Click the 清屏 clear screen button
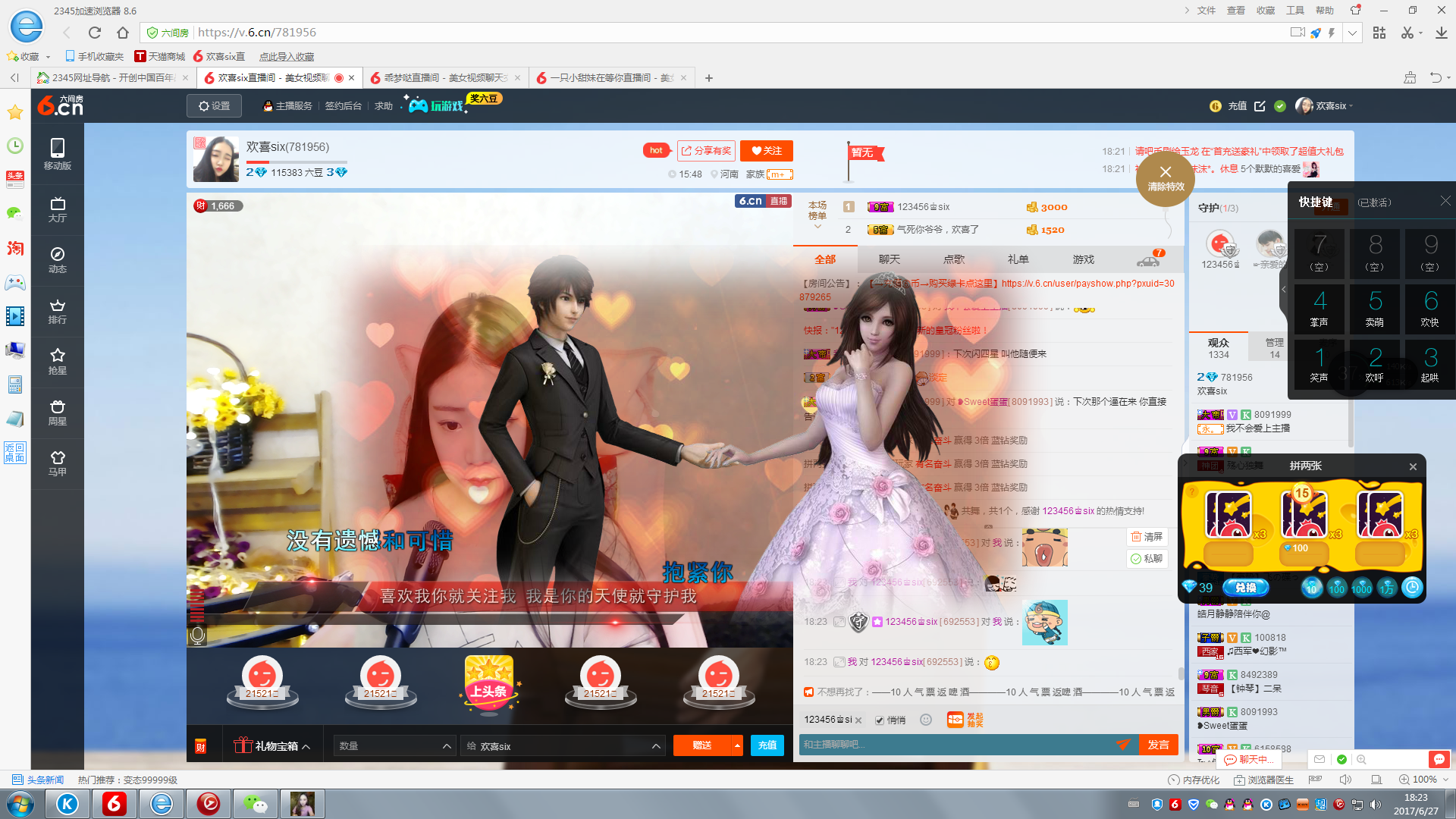Image resolution: width=1456 pixels, height=819 pixels. point(1147,537)
